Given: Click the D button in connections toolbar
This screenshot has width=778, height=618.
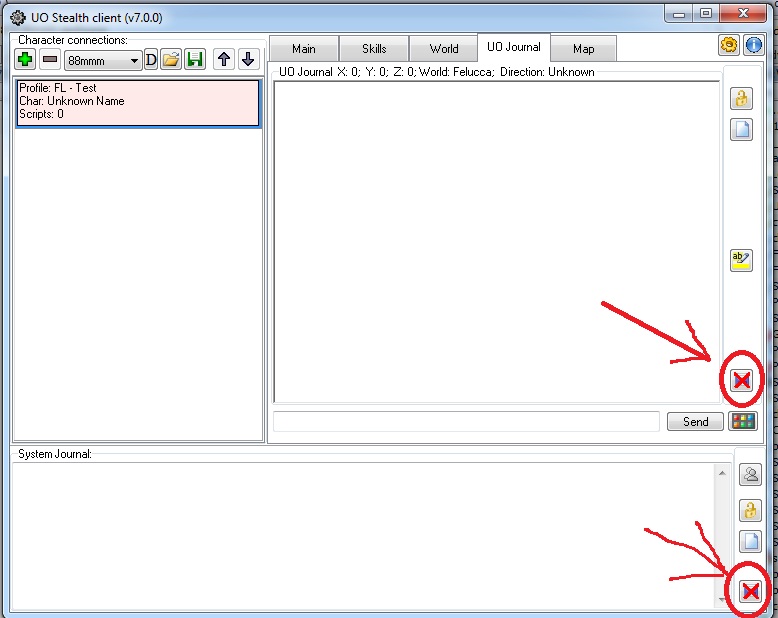Looking at the screenshot, I should pos(151,60).
